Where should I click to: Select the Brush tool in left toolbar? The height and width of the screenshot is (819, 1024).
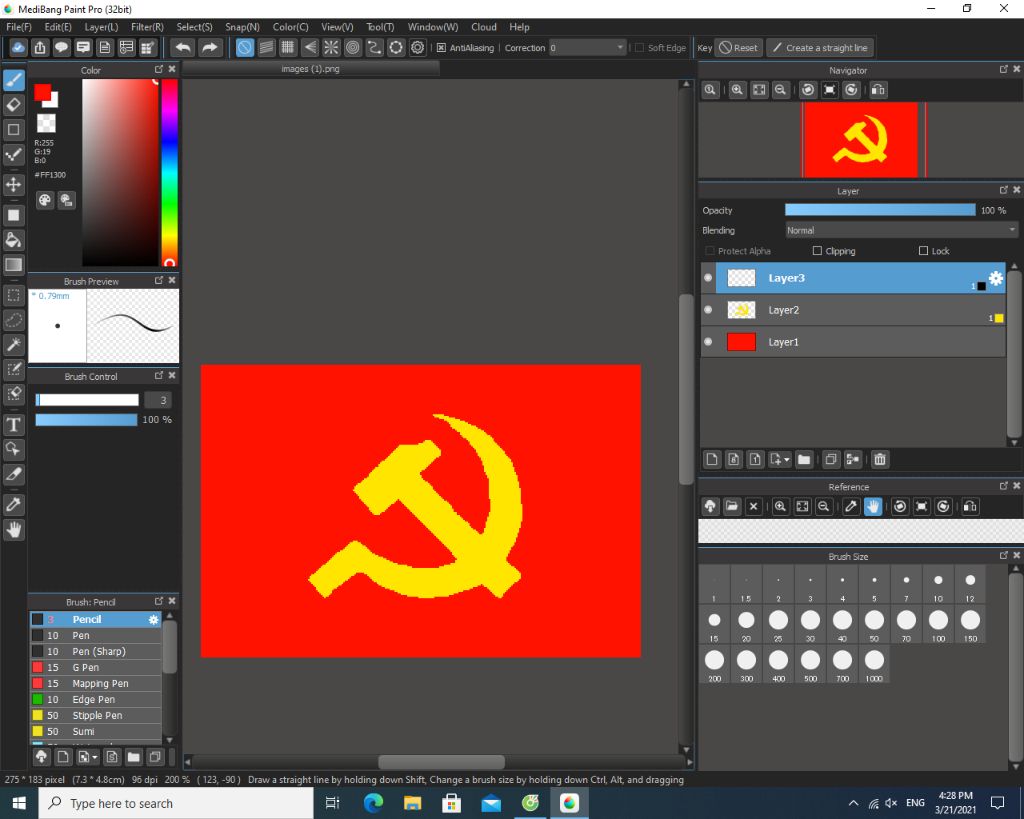pyautogui.click(x=14, y=80)
